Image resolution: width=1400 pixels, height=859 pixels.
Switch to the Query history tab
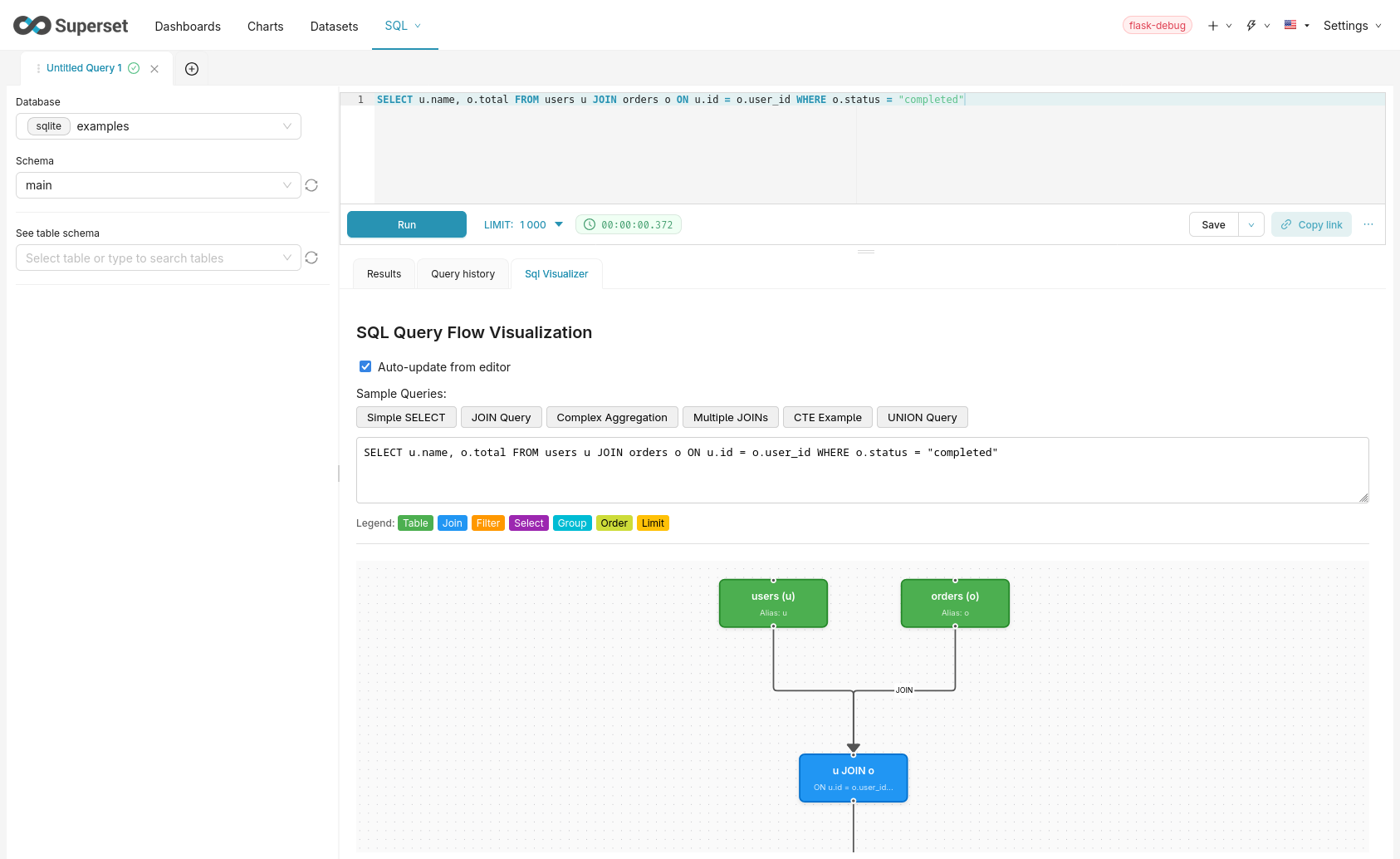[x=463, y=273]
